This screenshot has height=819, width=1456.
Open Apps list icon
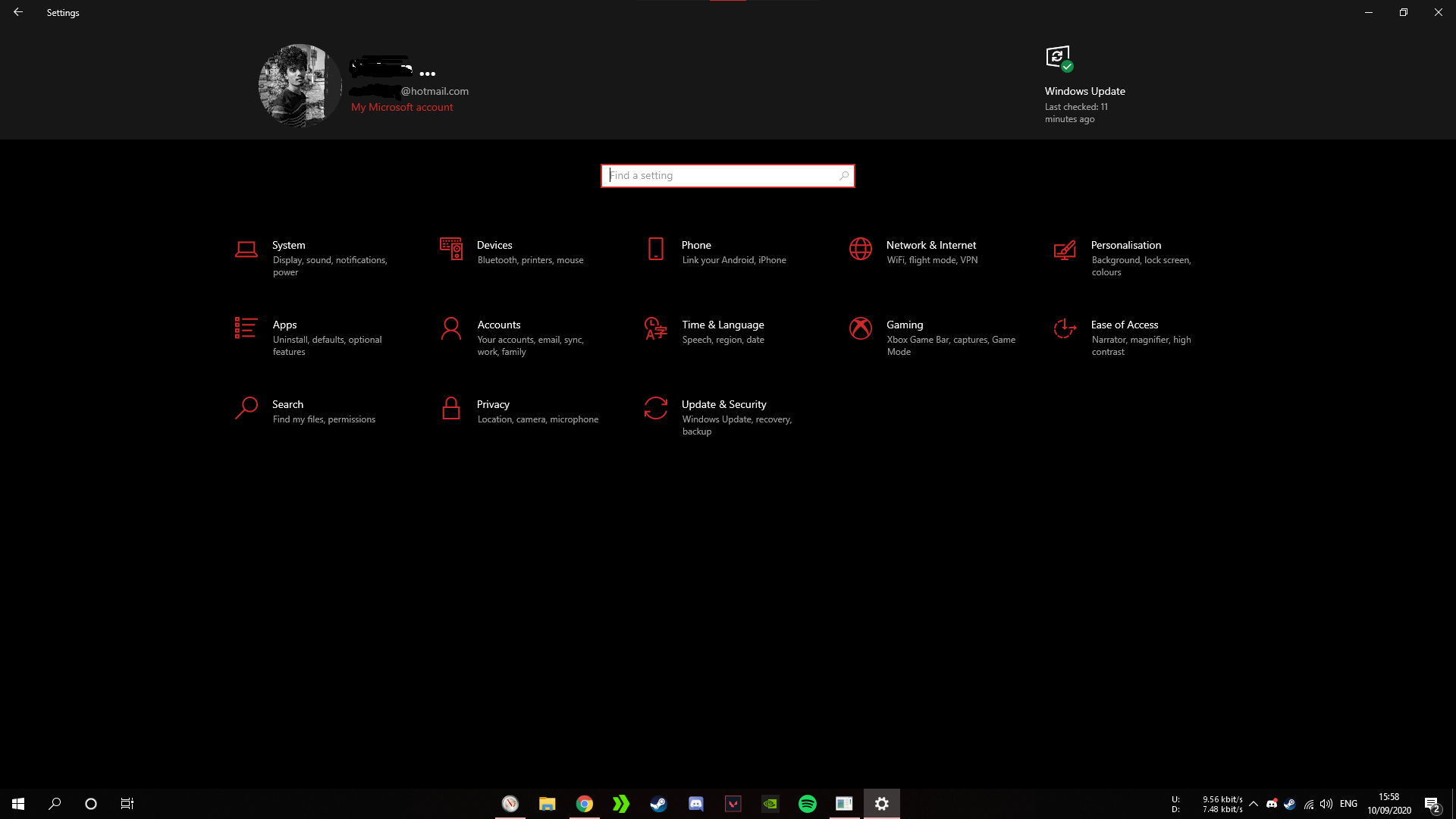(x=246, y=328)
